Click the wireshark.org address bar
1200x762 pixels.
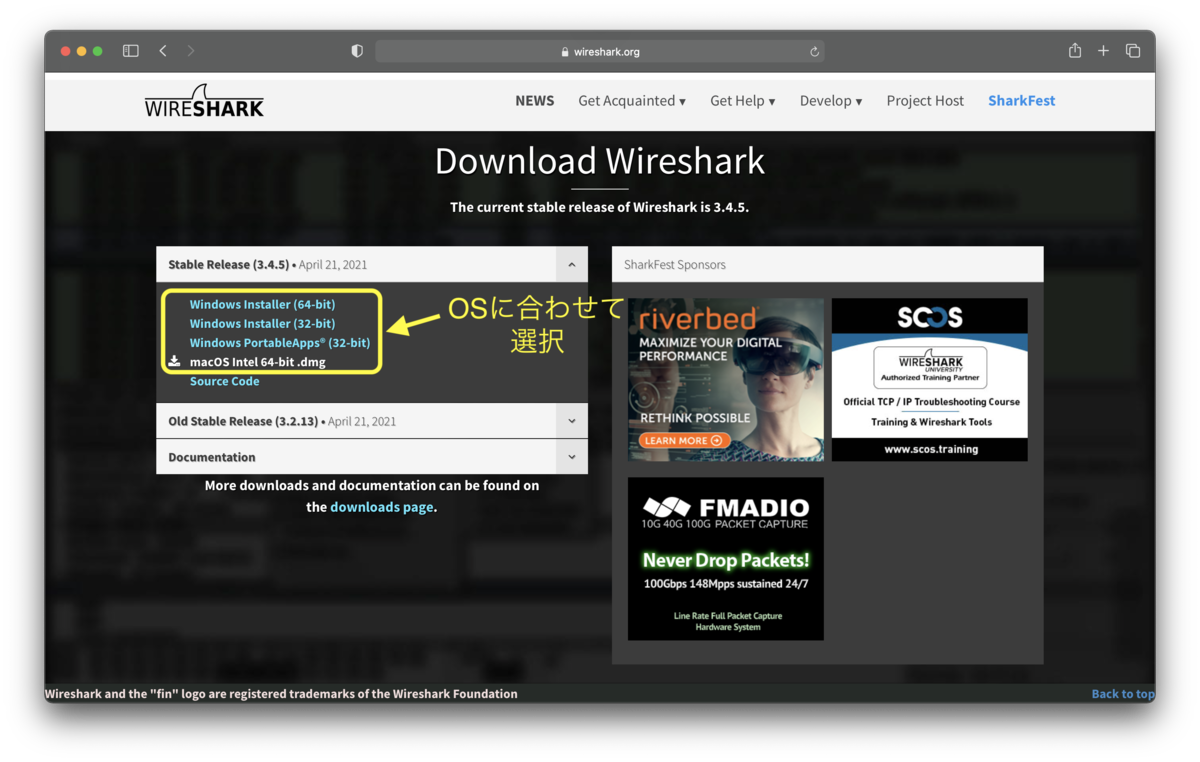point(600,52)
